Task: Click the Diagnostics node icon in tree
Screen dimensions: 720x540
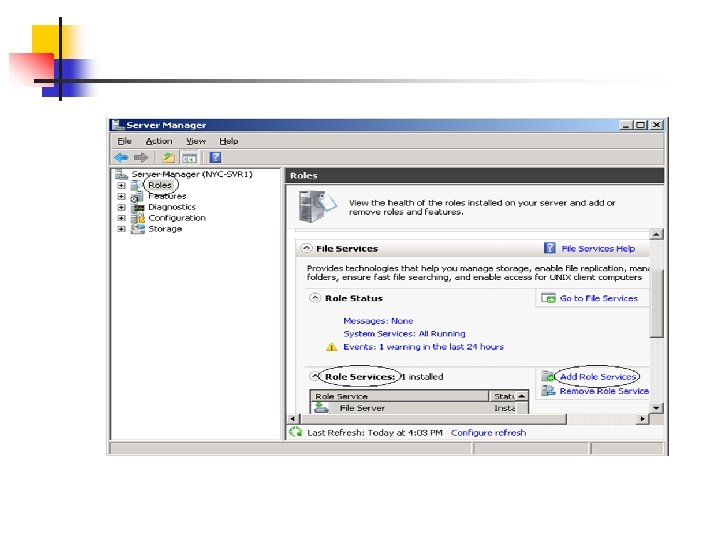Action: coord(137,208)
